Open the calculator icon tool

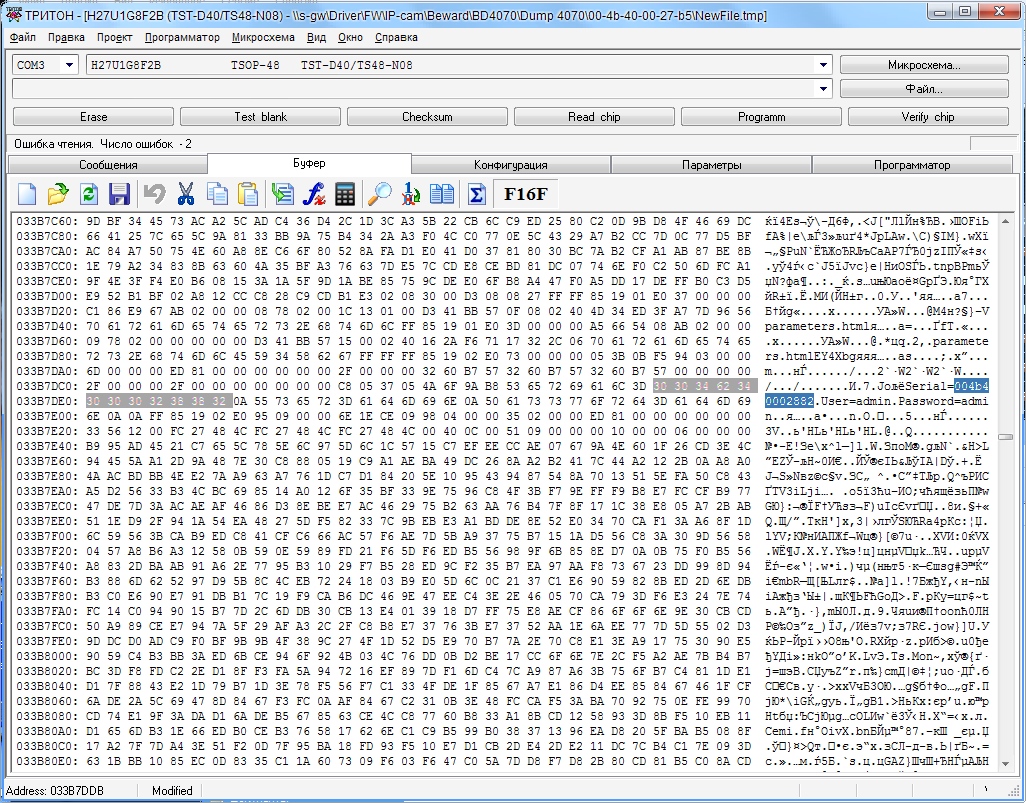(x=345, y=193)
